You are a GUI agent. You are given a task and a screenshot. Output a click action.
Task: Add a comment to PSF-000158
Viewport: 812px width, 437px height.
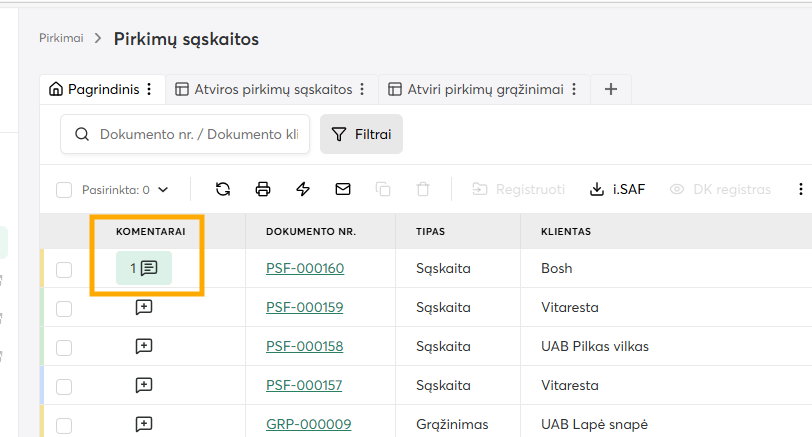click(x=144, y=346)
